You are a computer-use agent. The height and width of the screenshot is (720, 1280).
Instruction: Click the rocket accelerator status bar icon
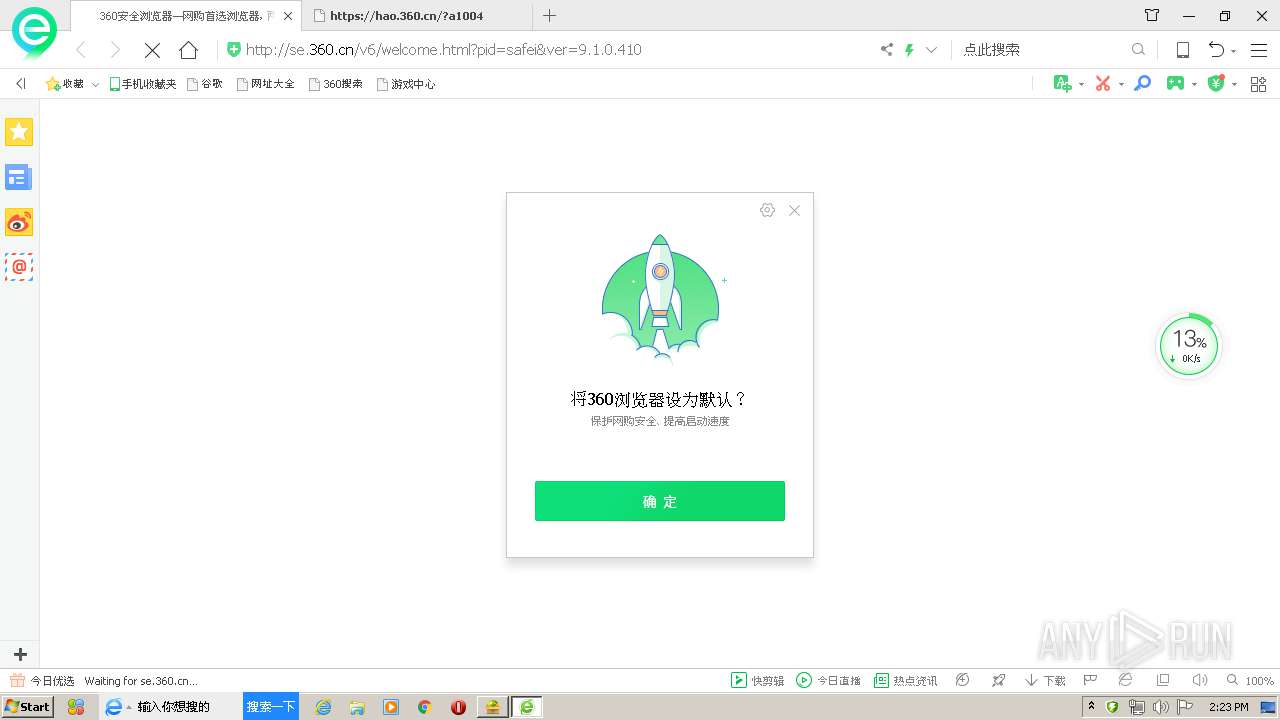998,680
